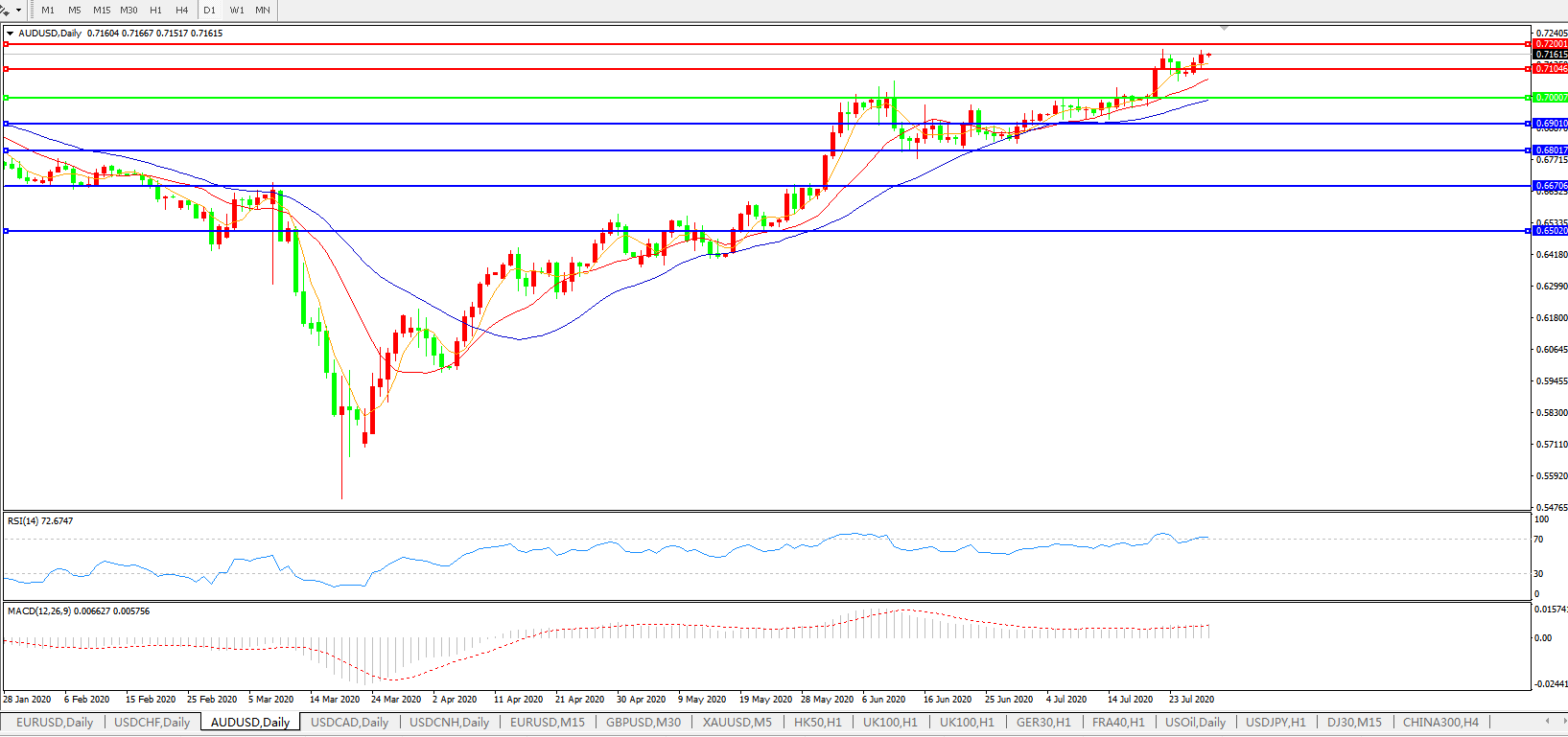Set chart period to H1
Viewport: 1568px width, 737px height.
(155, 11)
